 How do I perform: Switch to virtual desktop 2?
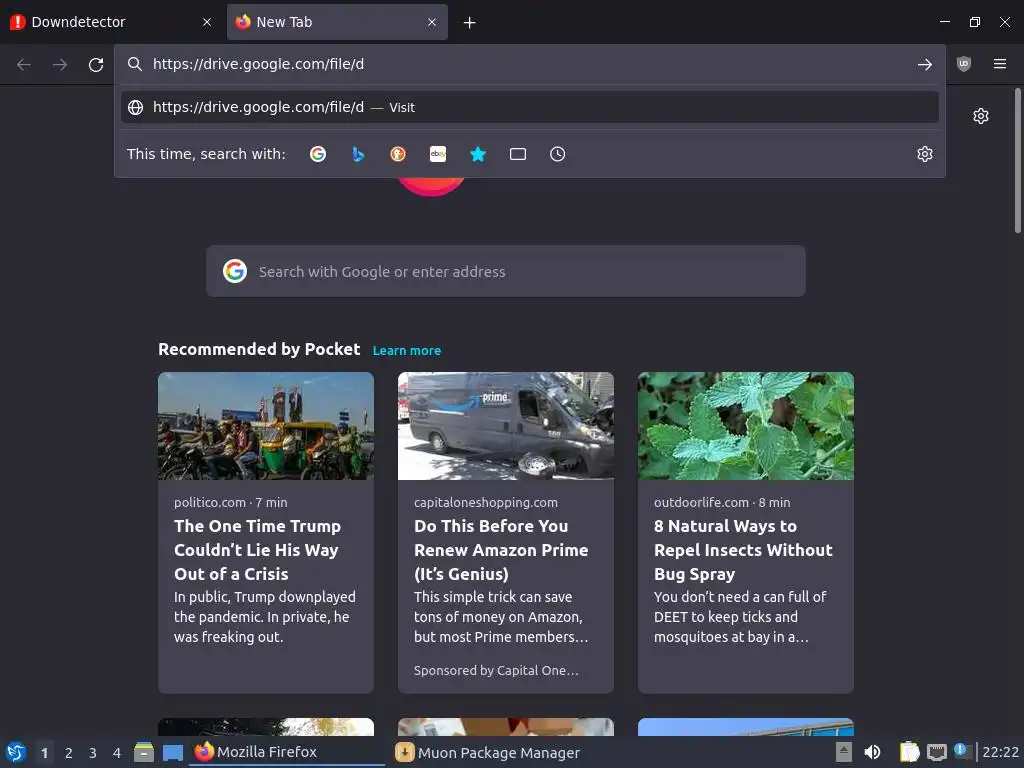tap(69, 753)
